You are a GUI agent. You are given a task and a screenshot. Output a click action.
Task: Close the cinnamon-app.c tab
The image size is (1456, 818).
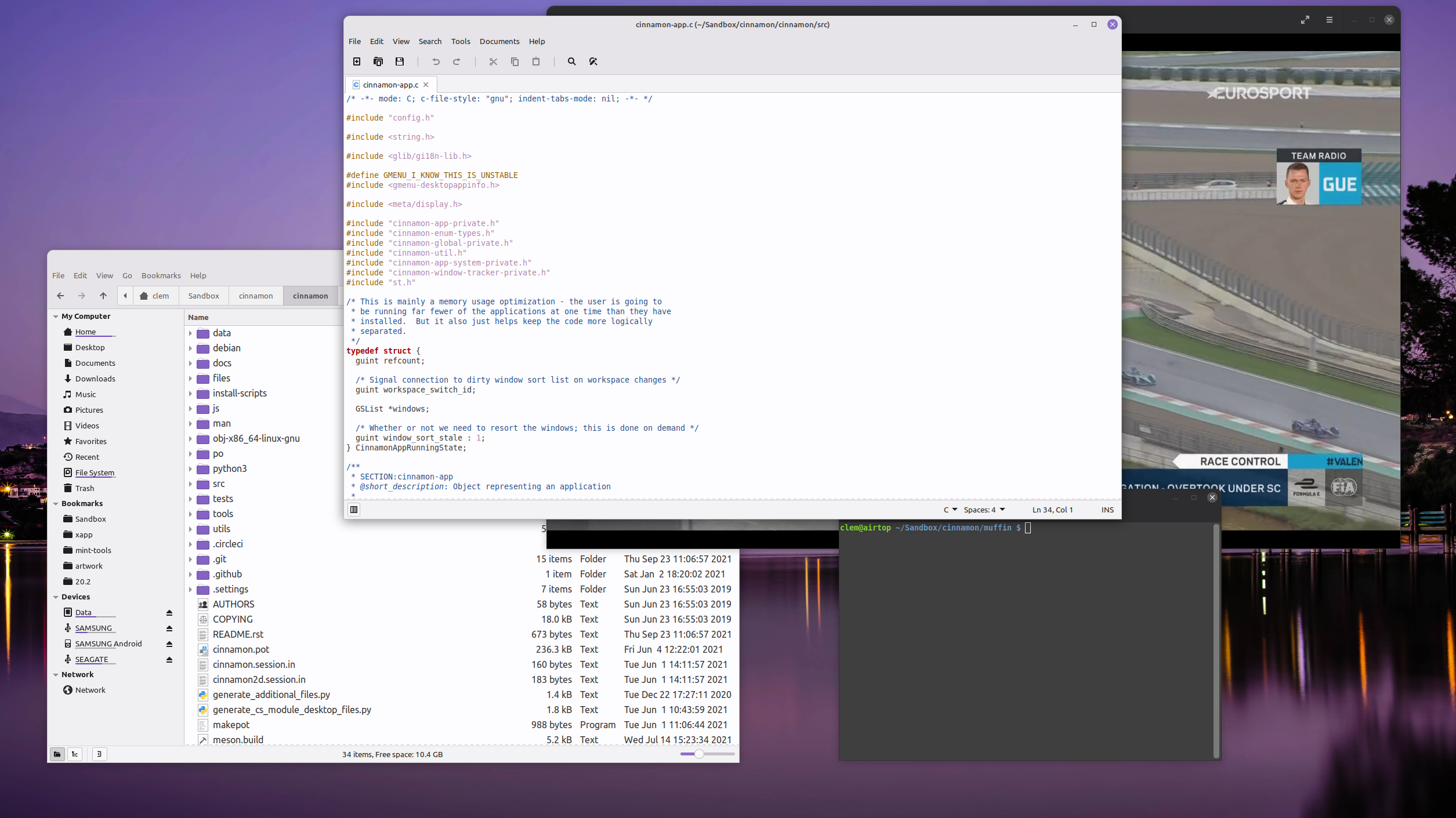426,85
